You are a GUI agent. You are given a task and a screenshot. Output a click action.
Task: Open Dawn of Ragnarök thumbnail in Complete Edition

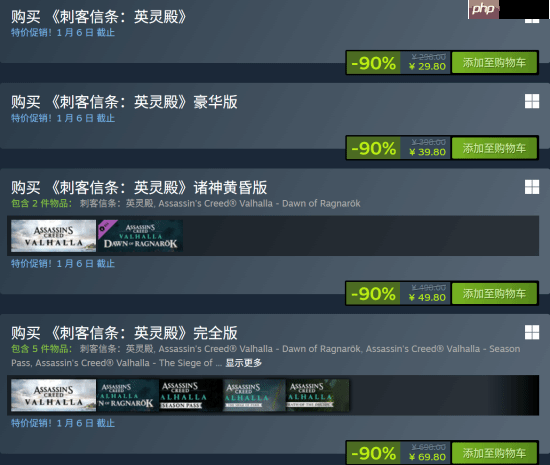pyautogui.click(x=128, y=395)
